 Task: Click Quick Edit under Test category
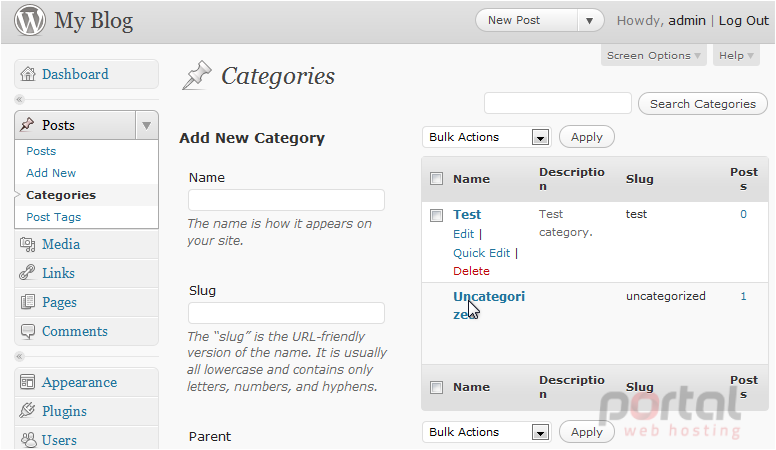(x=482, y=253)
